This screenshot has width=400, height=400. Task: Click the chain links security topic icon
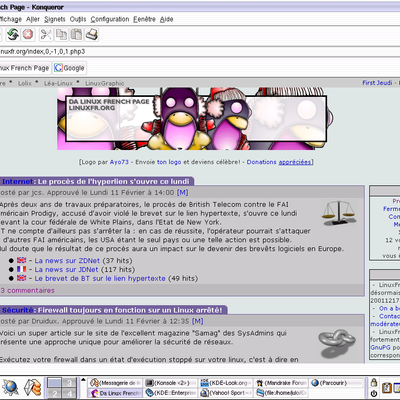[337, 343]
